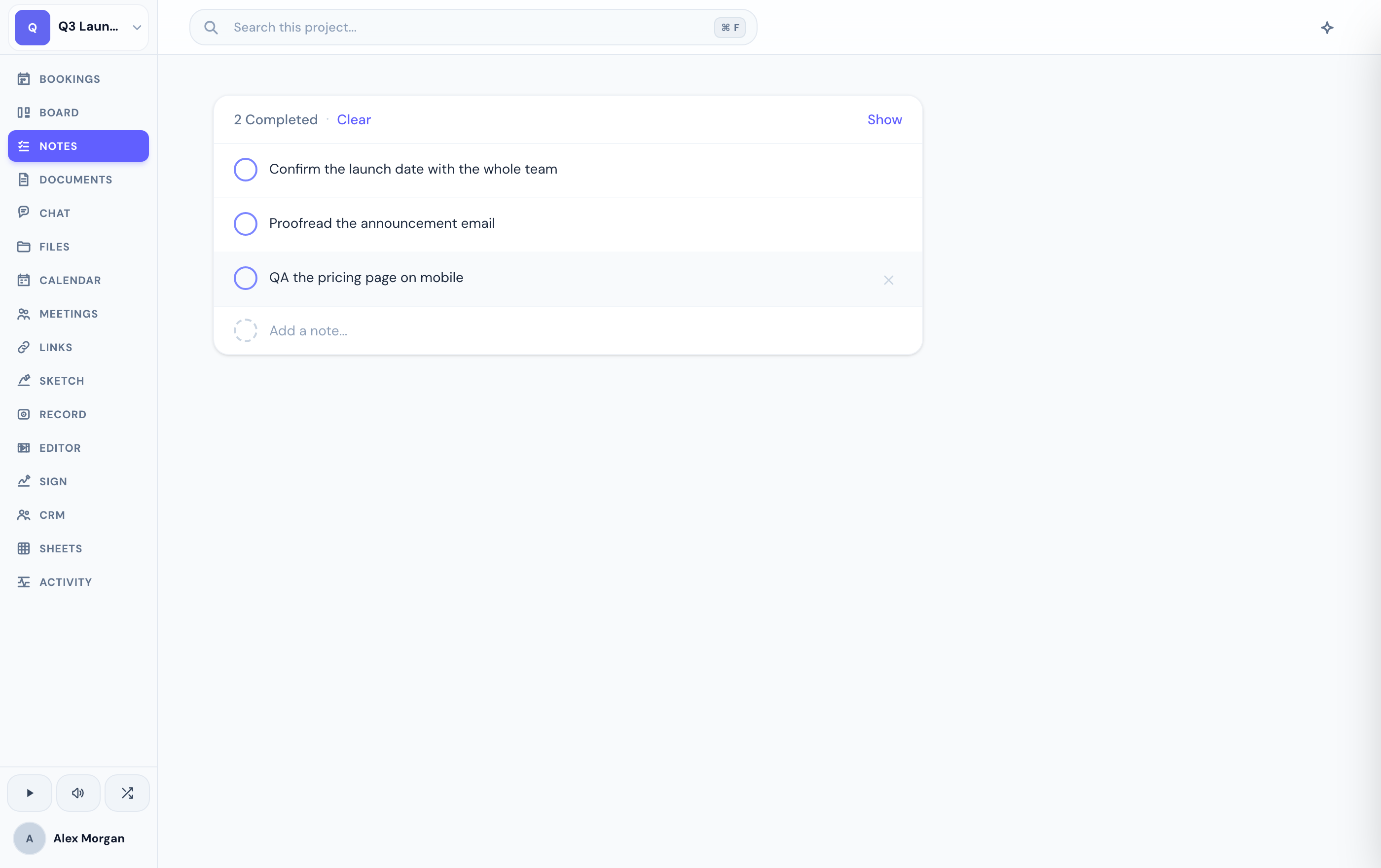Open Chat using the speech bubble icon

pos(24,213)
